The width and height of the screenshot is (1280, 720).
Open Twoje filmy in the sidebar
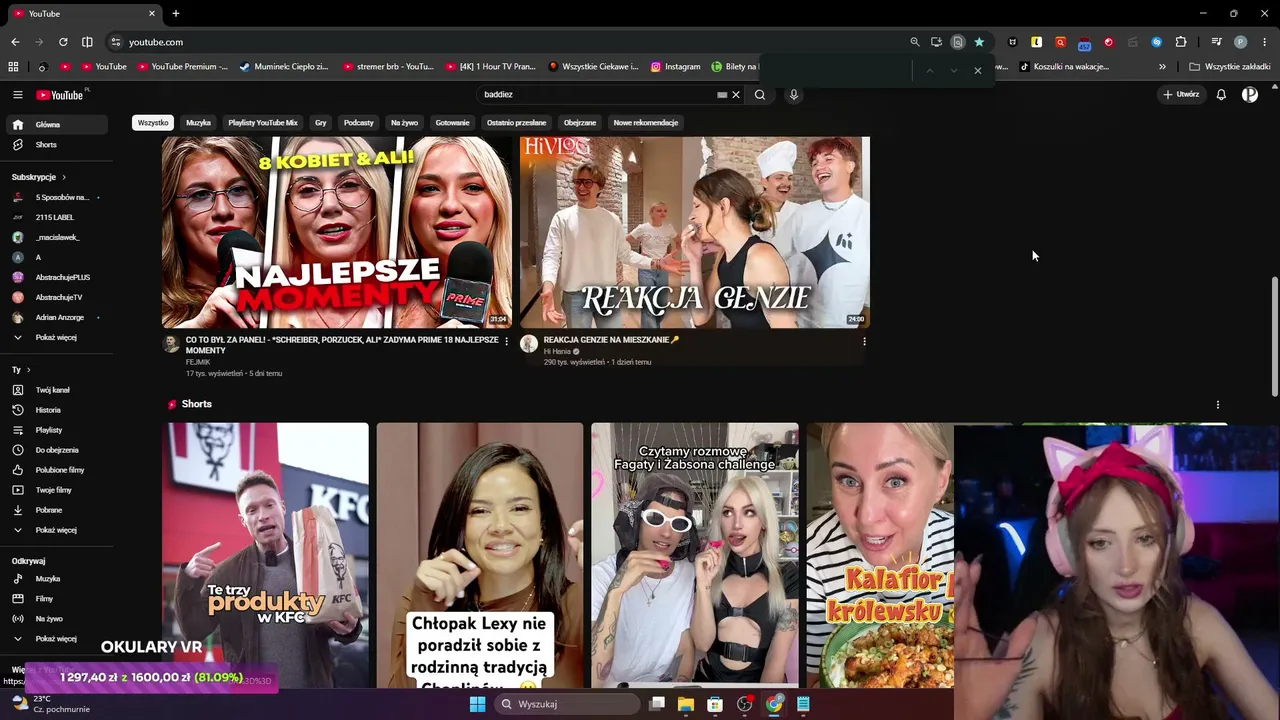pyautogui.click(x=55, y=490)
